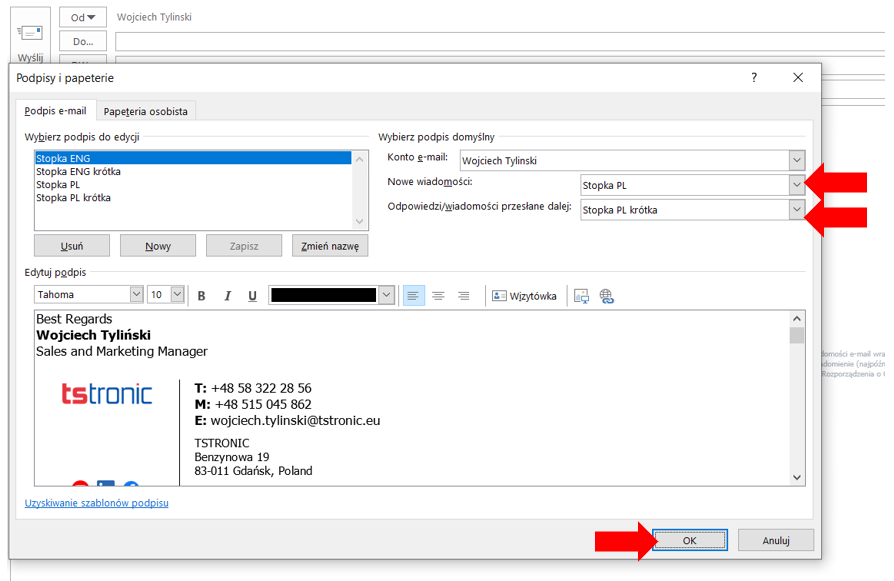Toggle underline formatting in signature editor
The image size is (894, 581).
click(x=252, y=296)
